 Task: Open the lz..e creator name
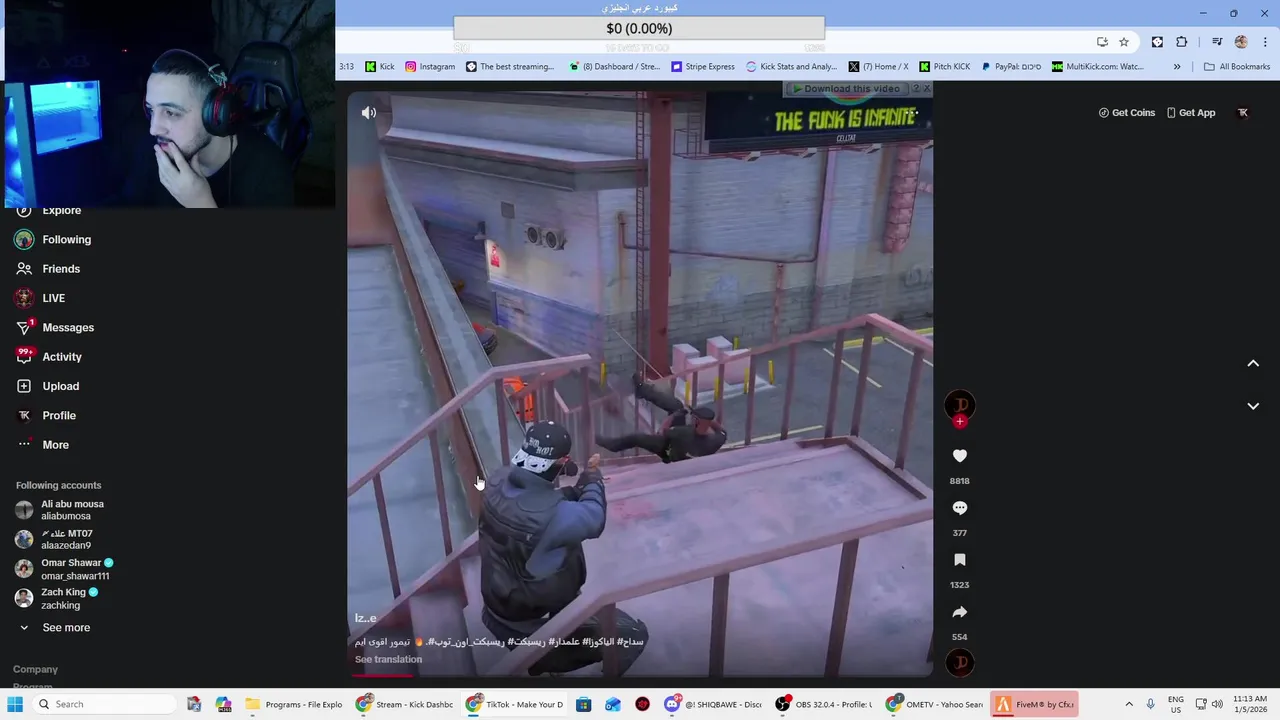coord(365,618)
